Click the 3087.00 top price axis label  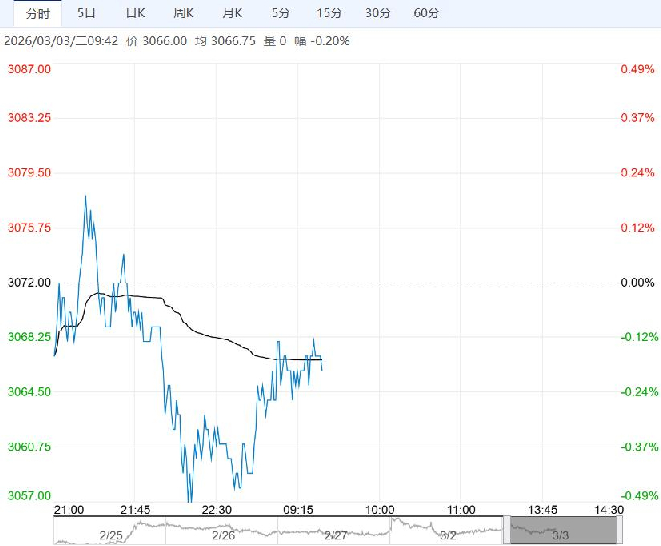(31, 69)
